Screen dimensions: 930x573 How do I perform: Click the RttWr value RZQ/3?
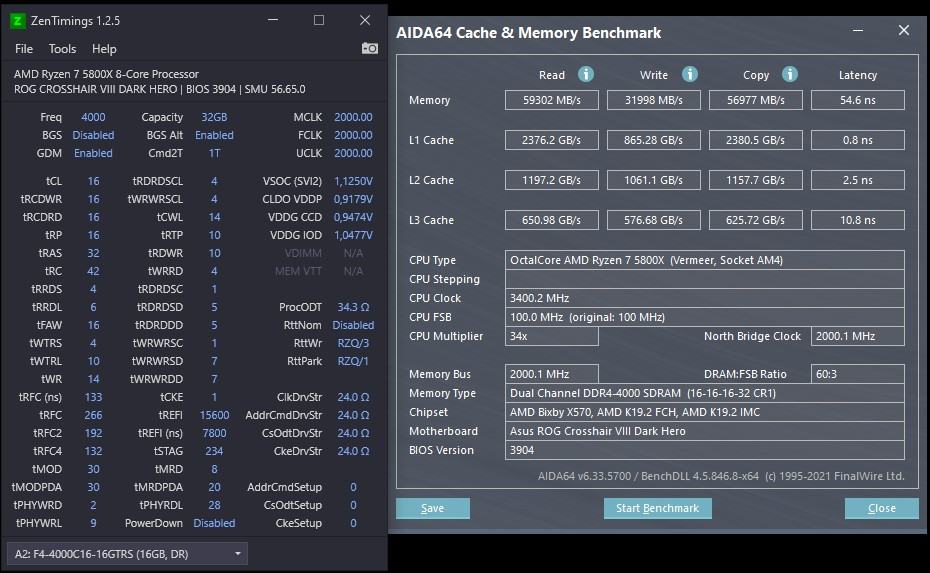tap(353, 343)
